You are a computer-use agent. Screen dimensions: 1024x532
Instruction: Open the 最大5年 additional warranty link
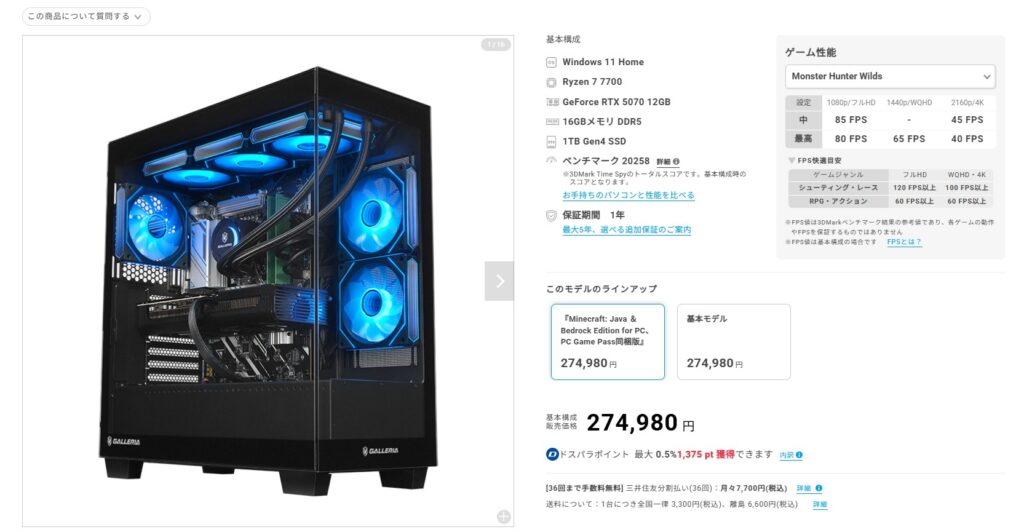pyautogui.click(x=626, y=230)
